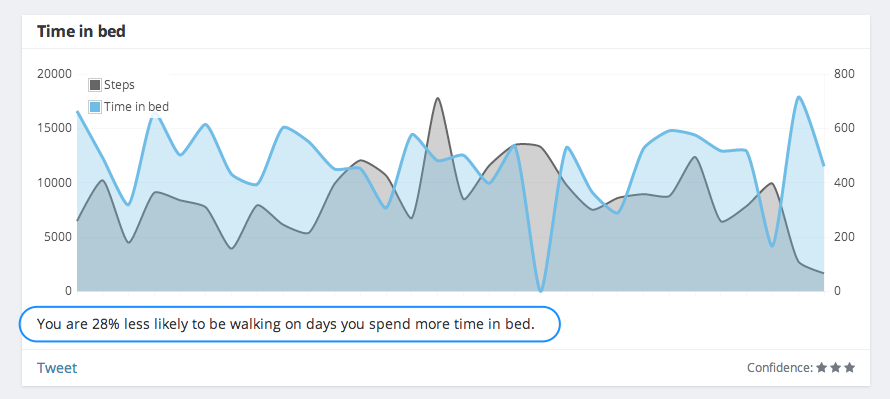Click the second confidence star
Screen dimensions: 890x399
pos(836,368)
